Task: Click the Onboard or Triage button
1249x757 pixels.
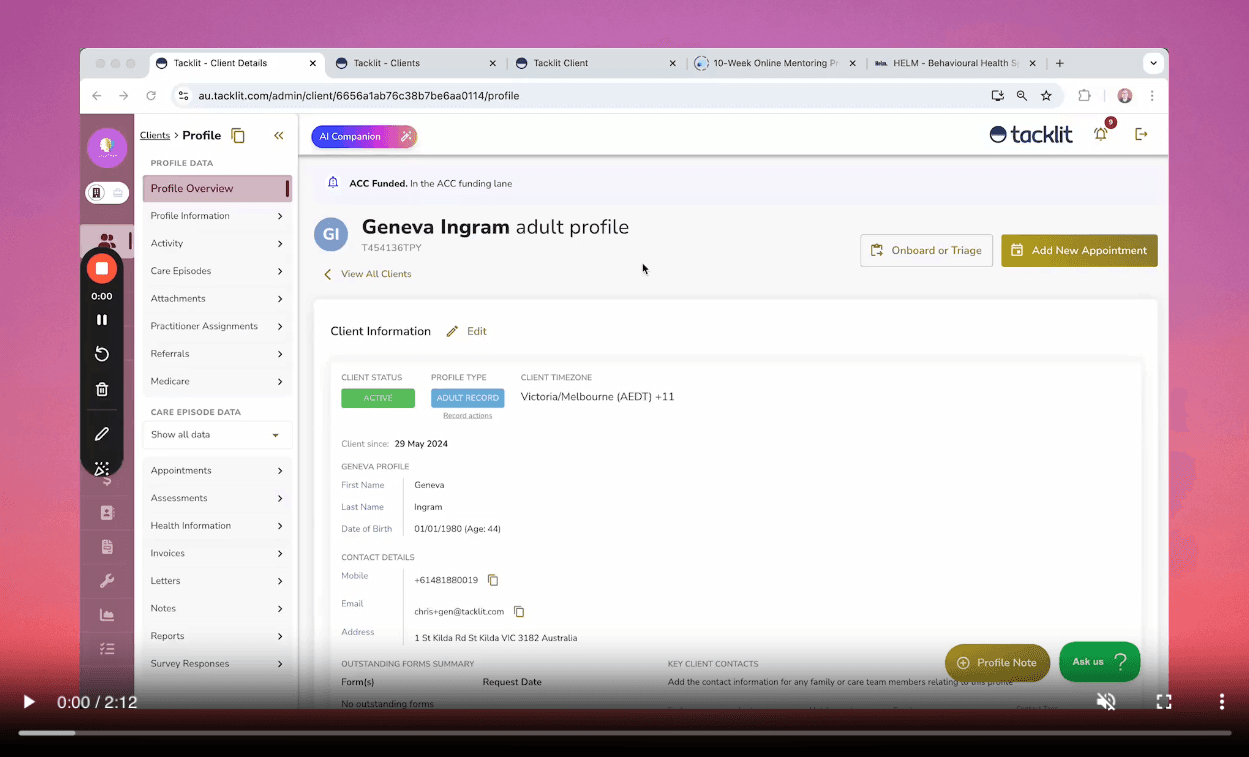Action: pyautogui.click(x=926, y=250)
